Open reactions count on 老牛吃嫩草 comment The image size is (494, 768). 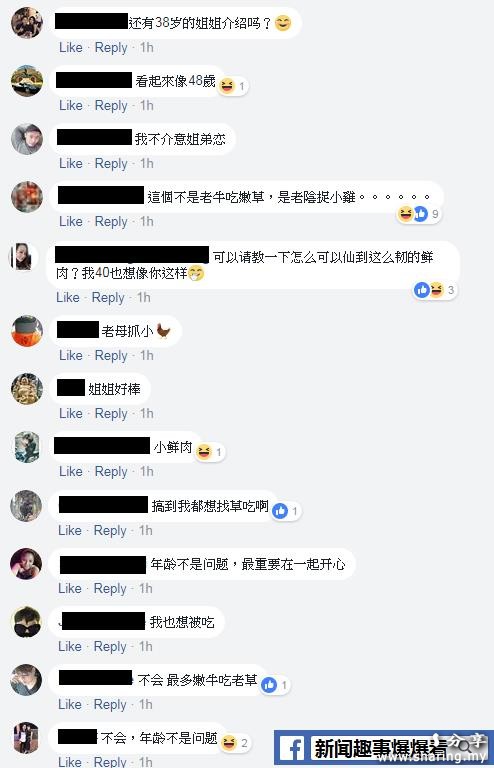click(435, 214)
